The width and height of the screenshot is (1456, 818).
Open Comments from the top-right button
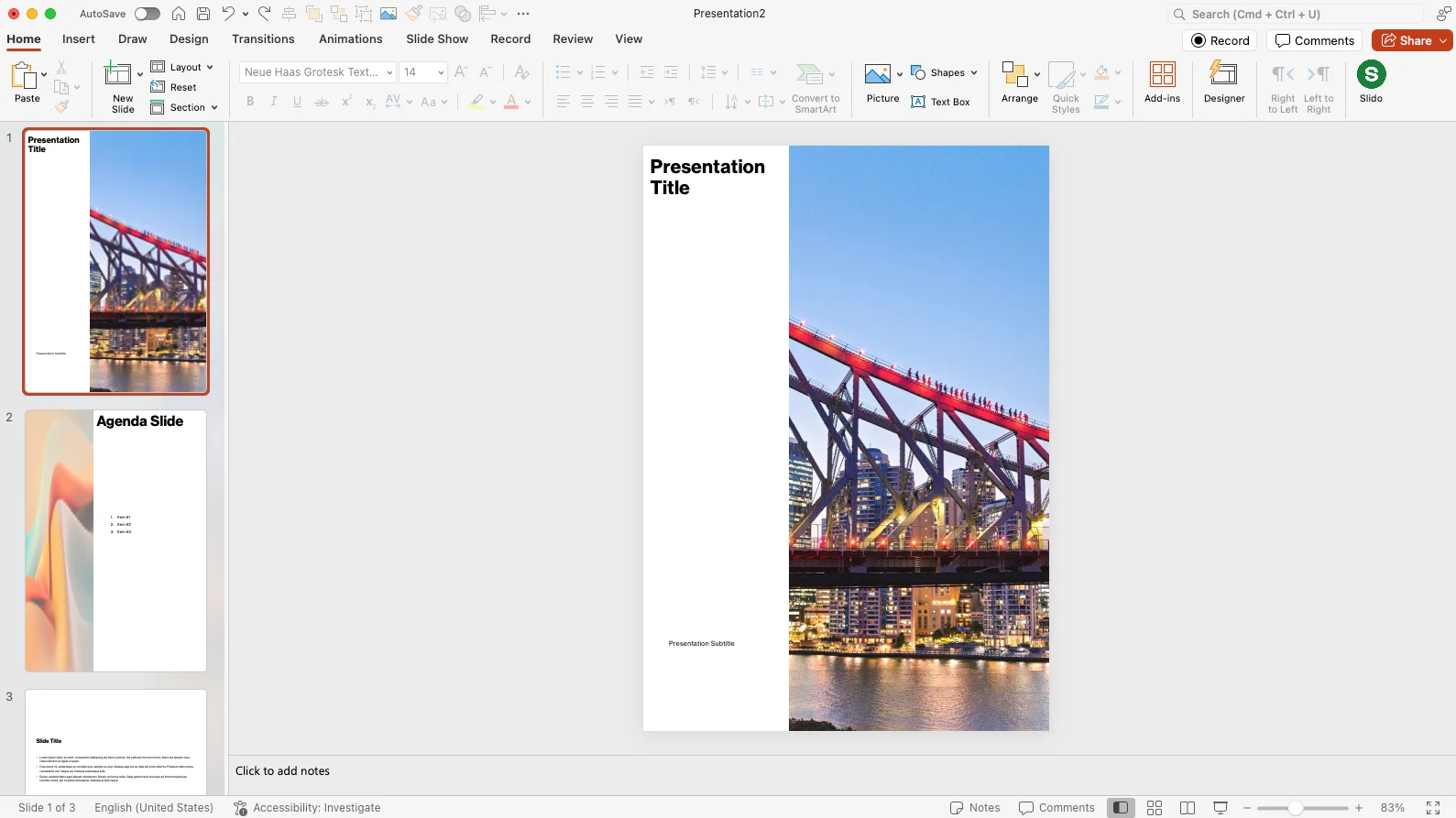pyautogui.click(x=1315, y=40)
